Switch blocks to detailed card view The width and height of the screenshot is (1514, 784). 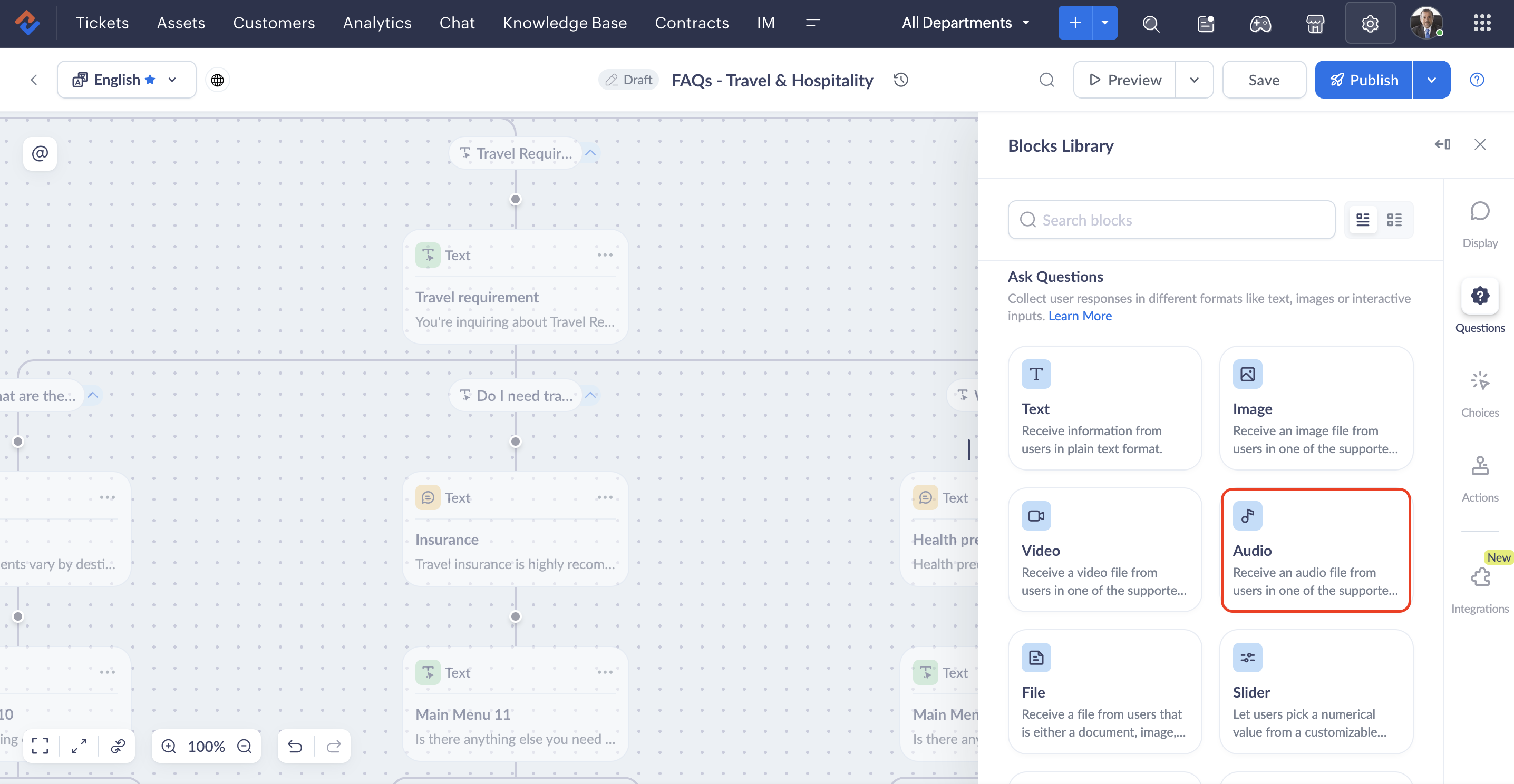1362,220
